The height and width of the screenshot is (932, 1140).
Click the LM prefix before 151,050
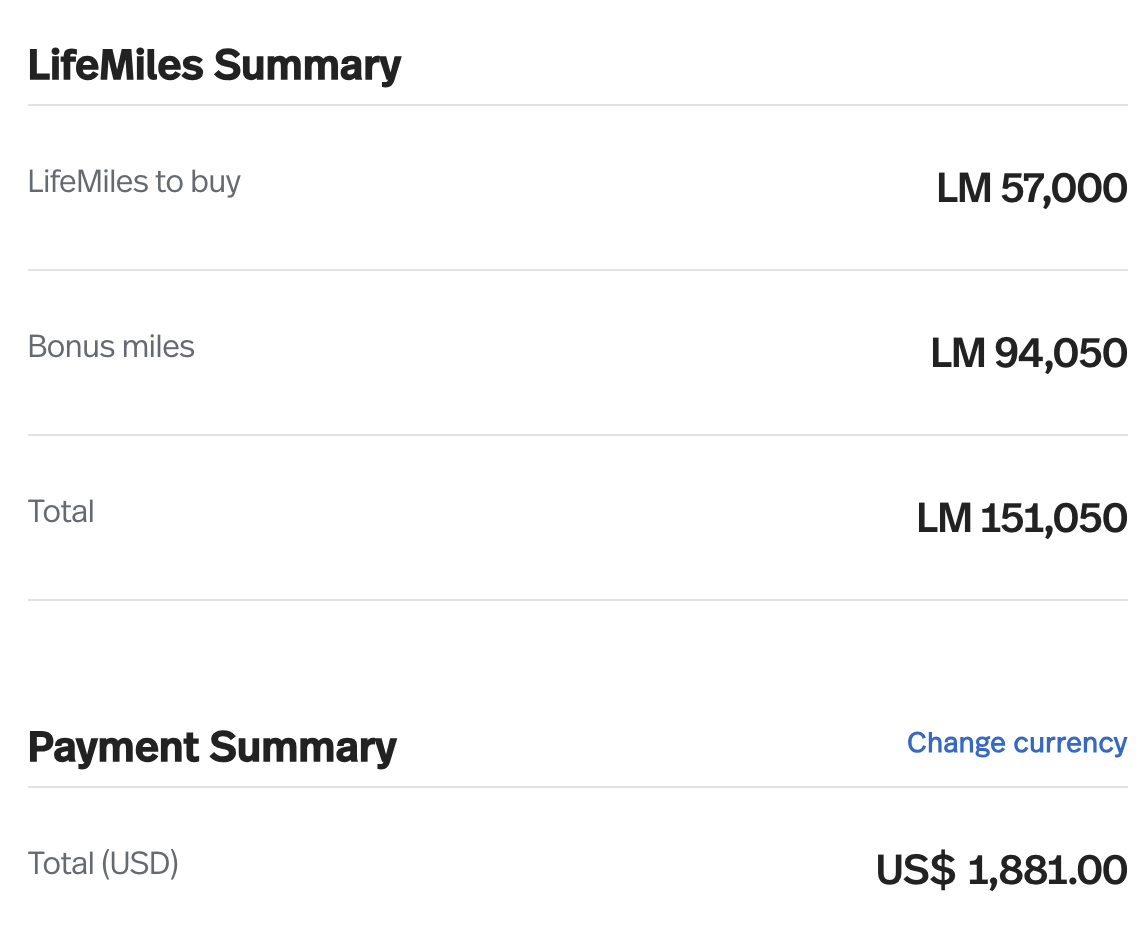[x=943, y=518]
